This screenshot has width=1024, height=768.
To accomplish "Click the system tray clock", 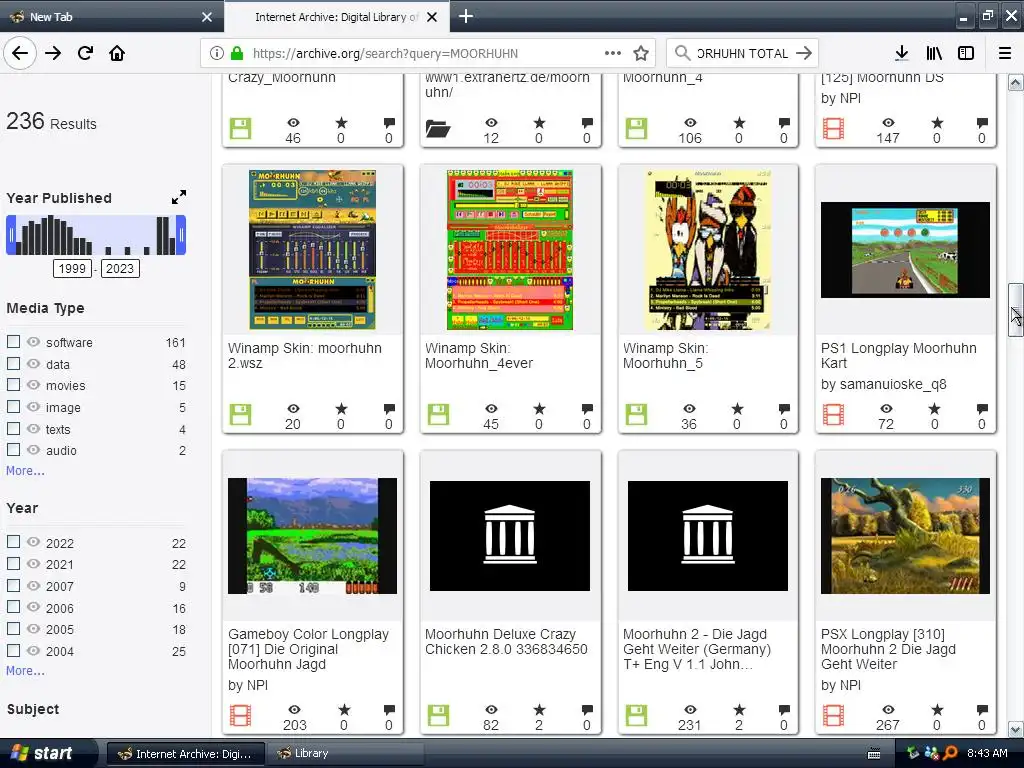I will click(987, 753).
